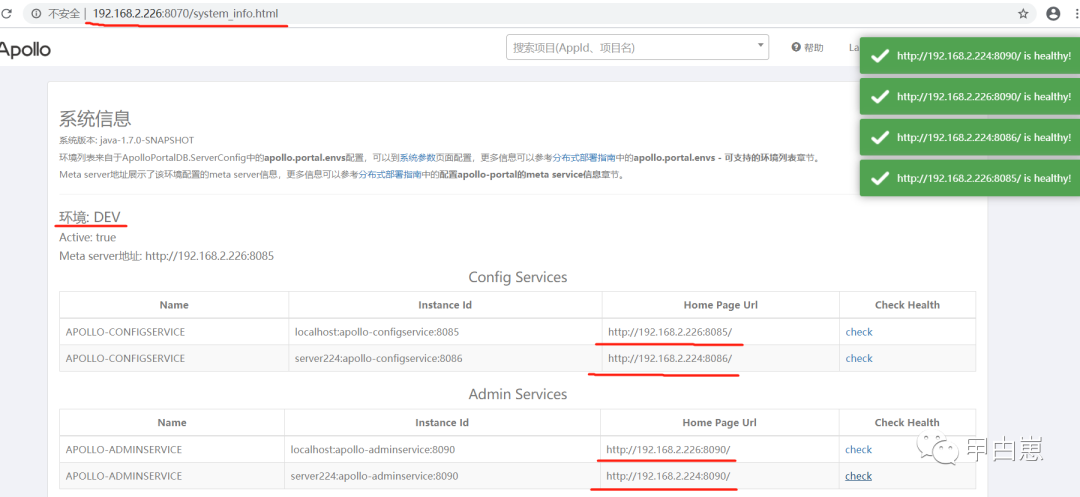Click the Name header in Admin Services table
This screenshot has height=497, width=1080.
[172, 422]
